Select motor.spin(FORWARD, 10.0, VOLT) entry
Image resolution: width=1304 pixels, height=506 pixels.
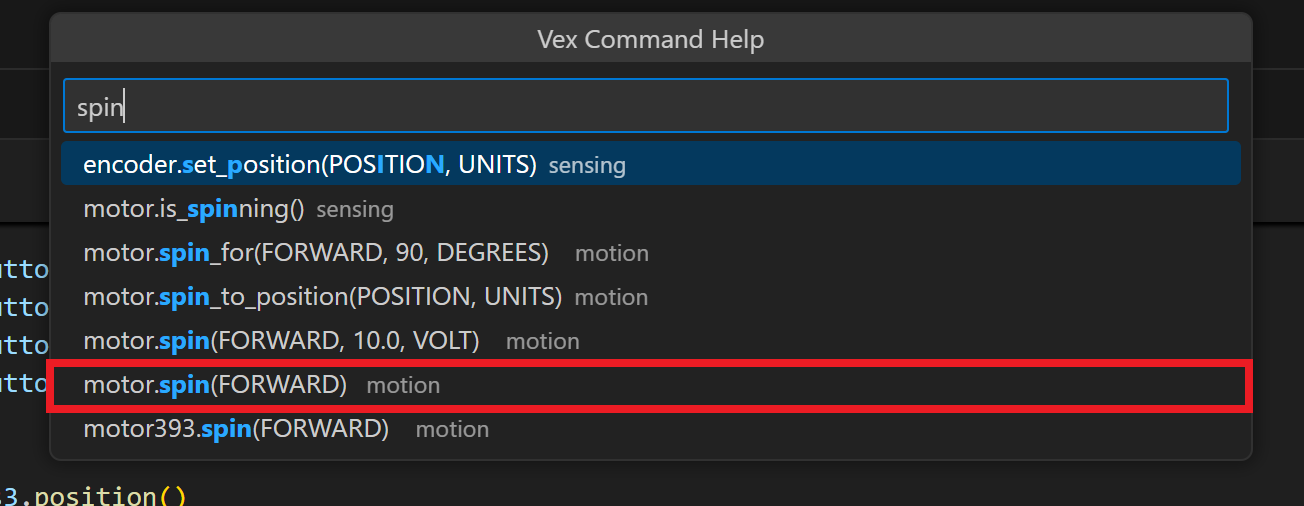coord(281,341)
